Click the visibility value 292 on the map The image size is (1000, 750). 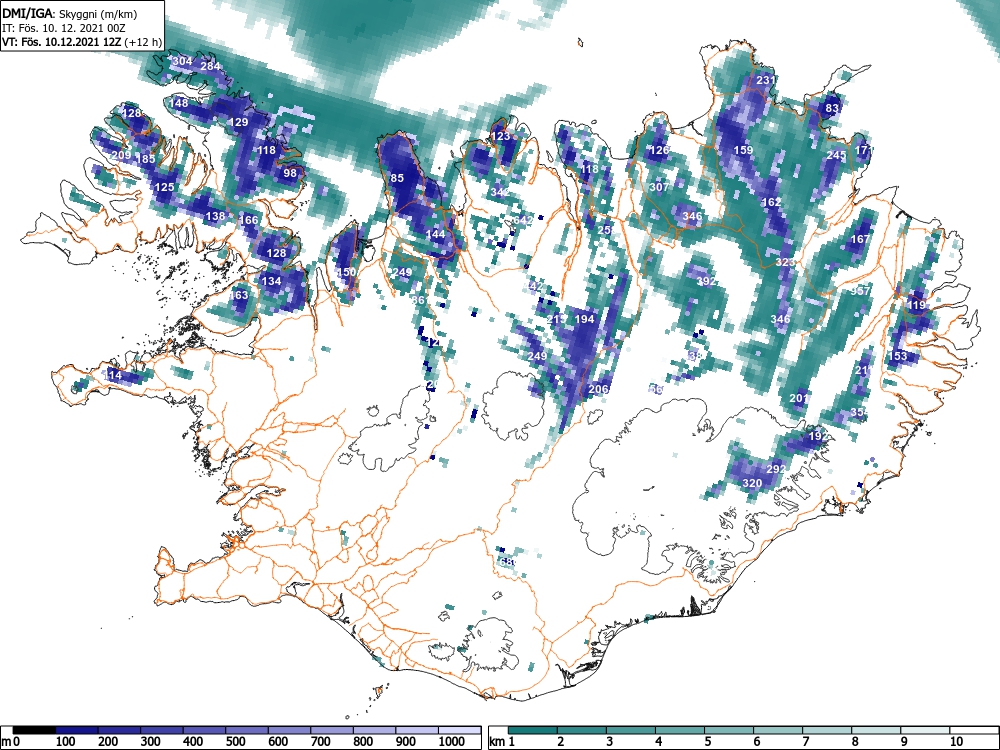(776, 469)
